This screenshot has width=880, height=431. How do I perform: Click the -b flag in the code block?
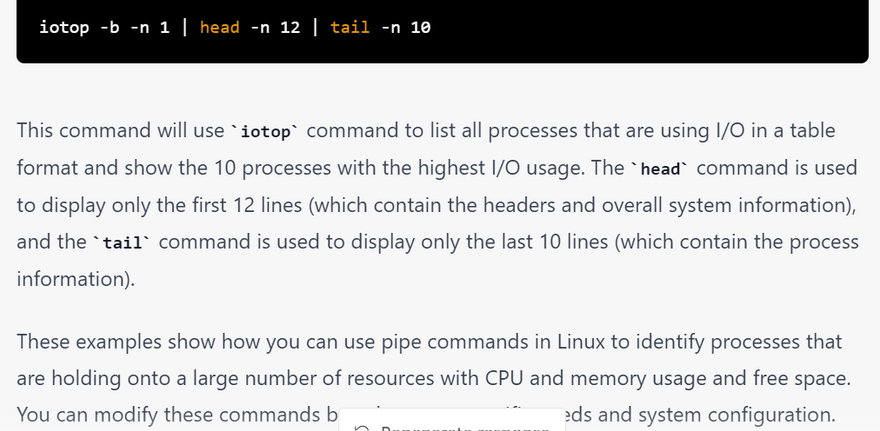coord(108,27)
